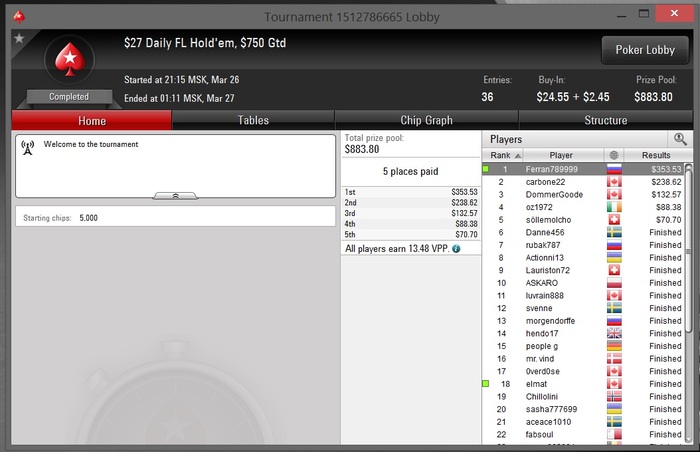Click the Poker Lobby button
This screenshot has width=700, height=452.
[x=645, y=50]
